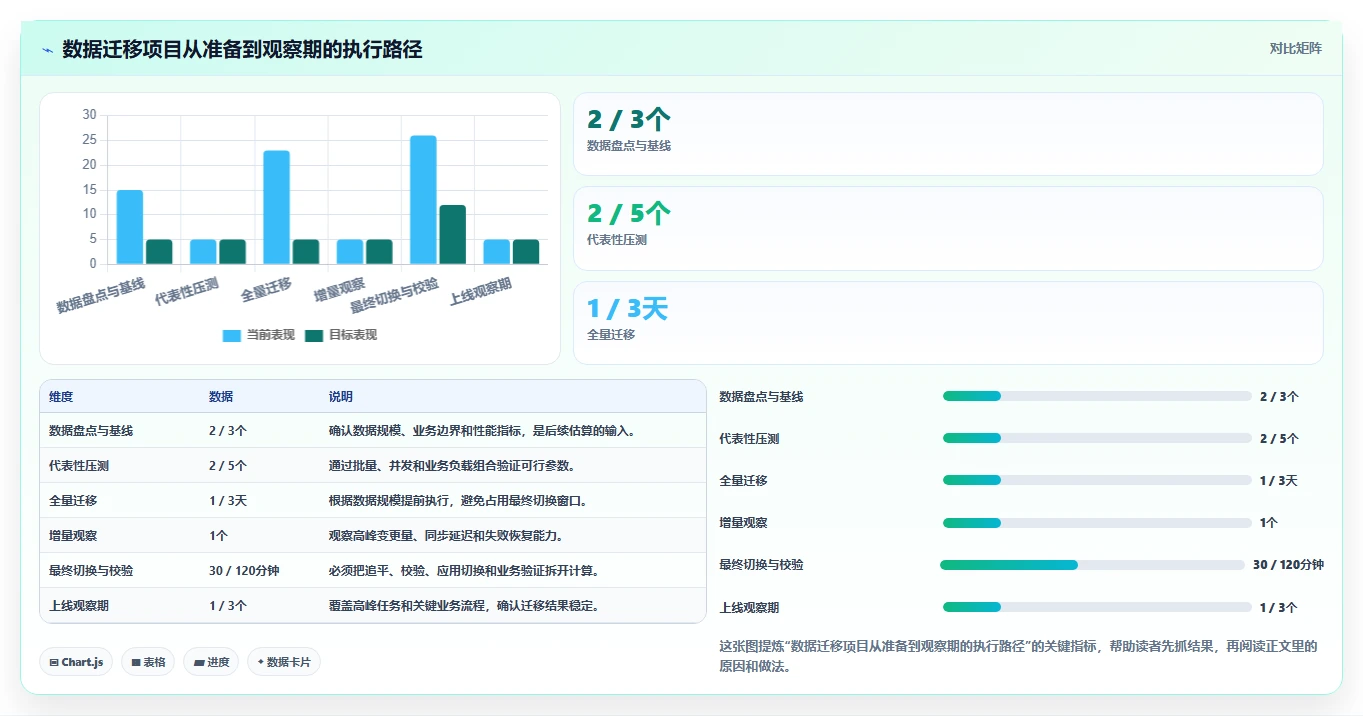
Task: Click the 对比矩阵 label in header
Action: (x=1295, y=48)
